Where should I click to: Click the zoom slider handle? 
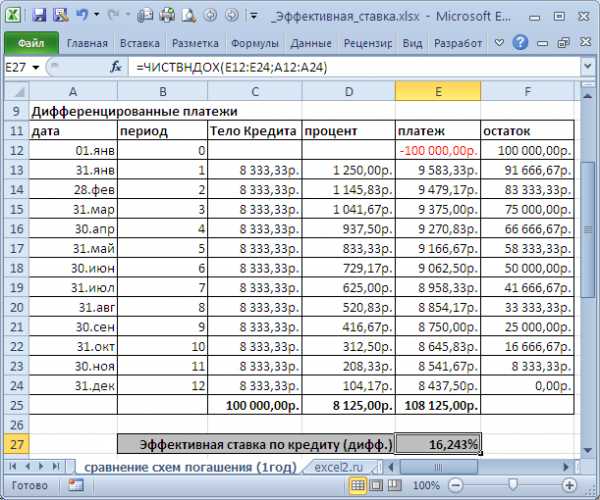click(512, 485)
